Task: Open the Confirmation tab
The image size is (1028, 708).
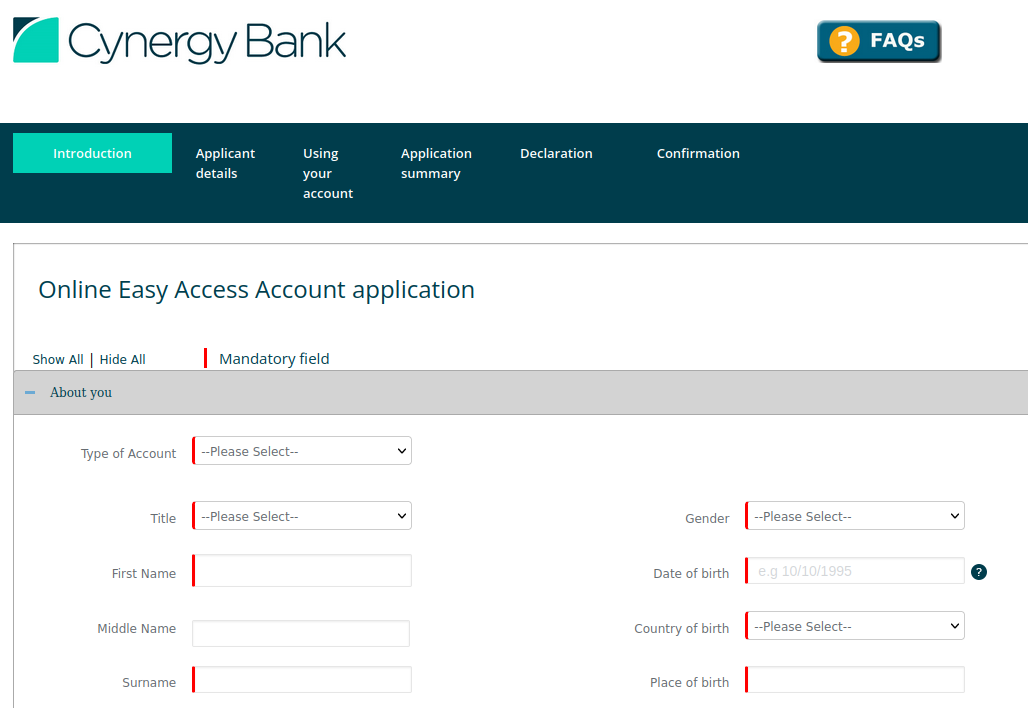Action: pos(698,153)
